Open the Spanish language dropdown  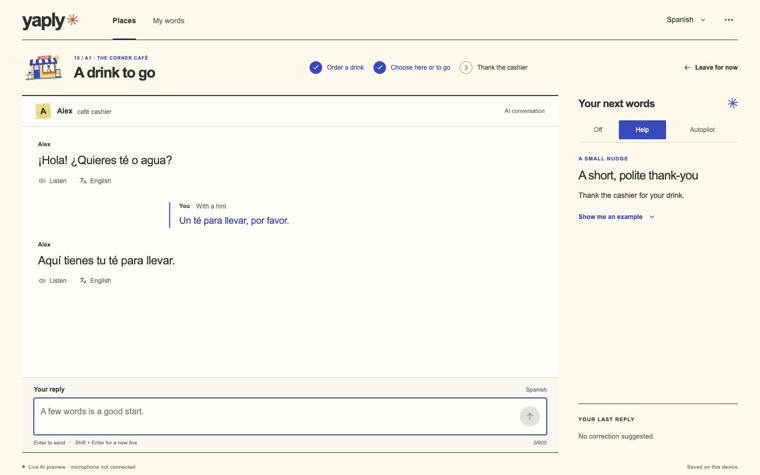pos(686,20)
